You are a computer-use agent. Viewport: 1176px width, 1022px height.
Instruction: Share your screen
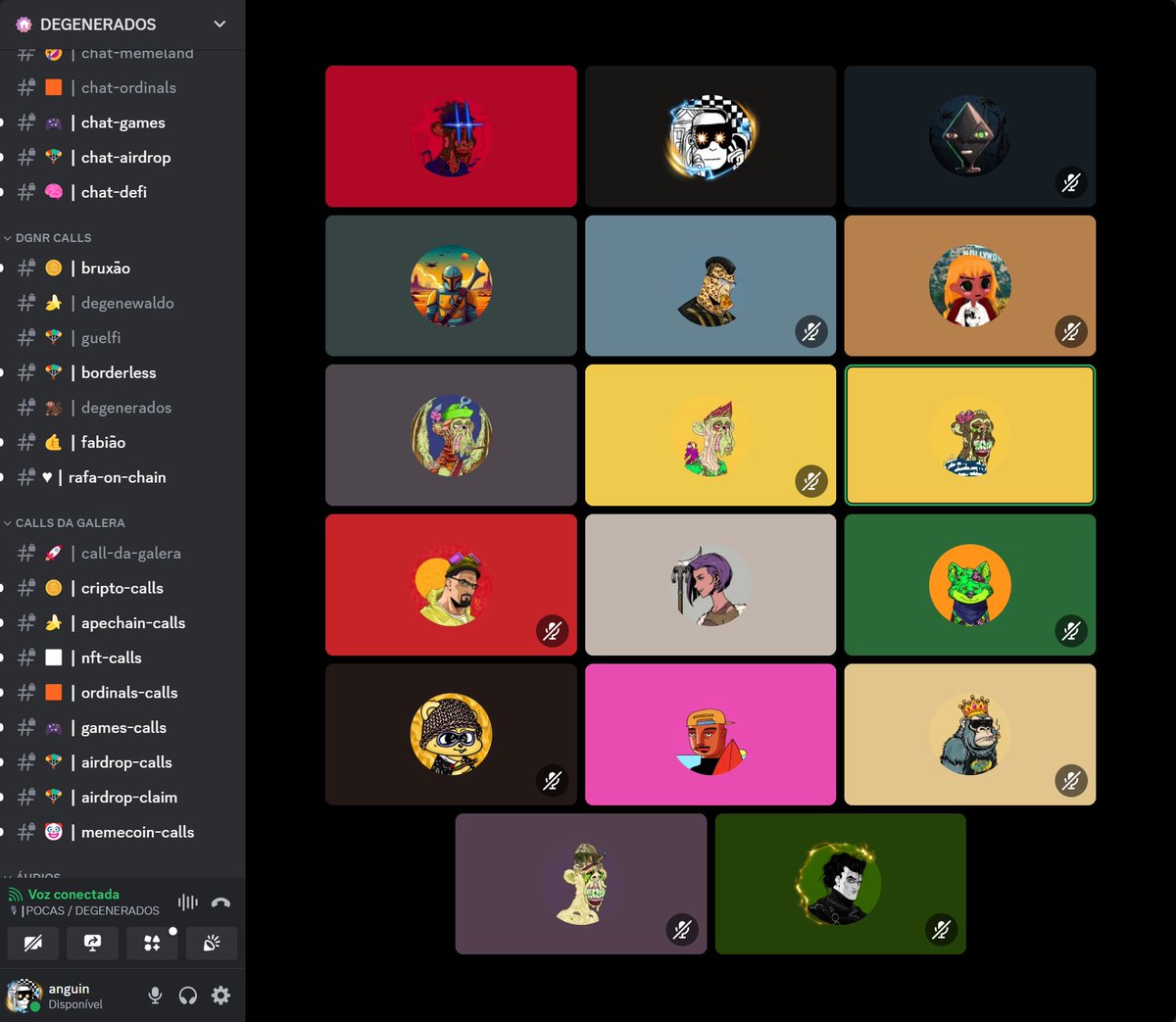point(93,943)
